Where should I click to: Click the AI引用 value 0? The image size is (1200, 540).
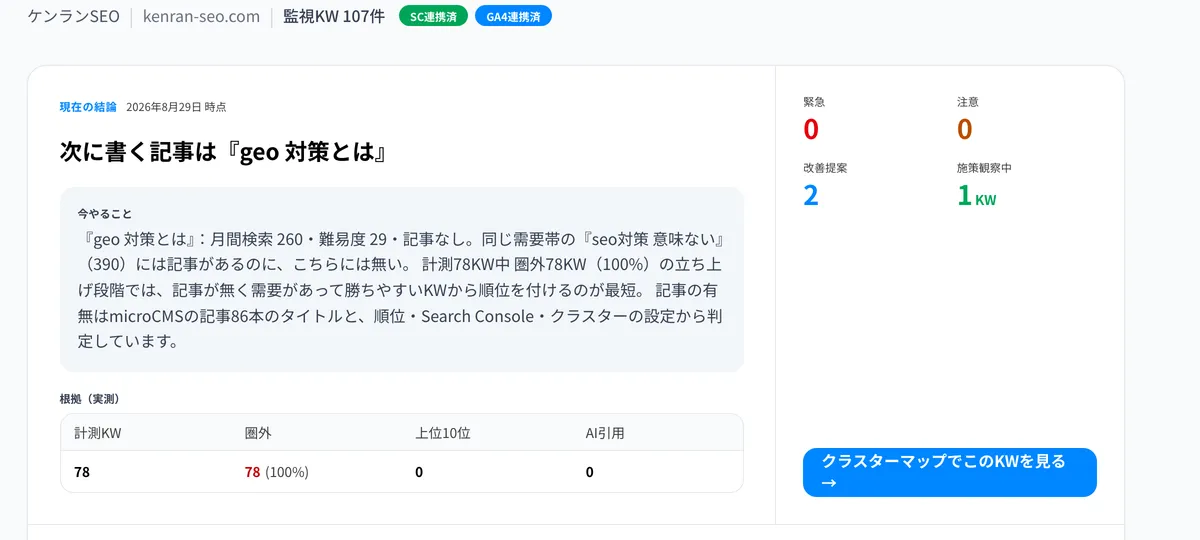(x=590, y=472)
